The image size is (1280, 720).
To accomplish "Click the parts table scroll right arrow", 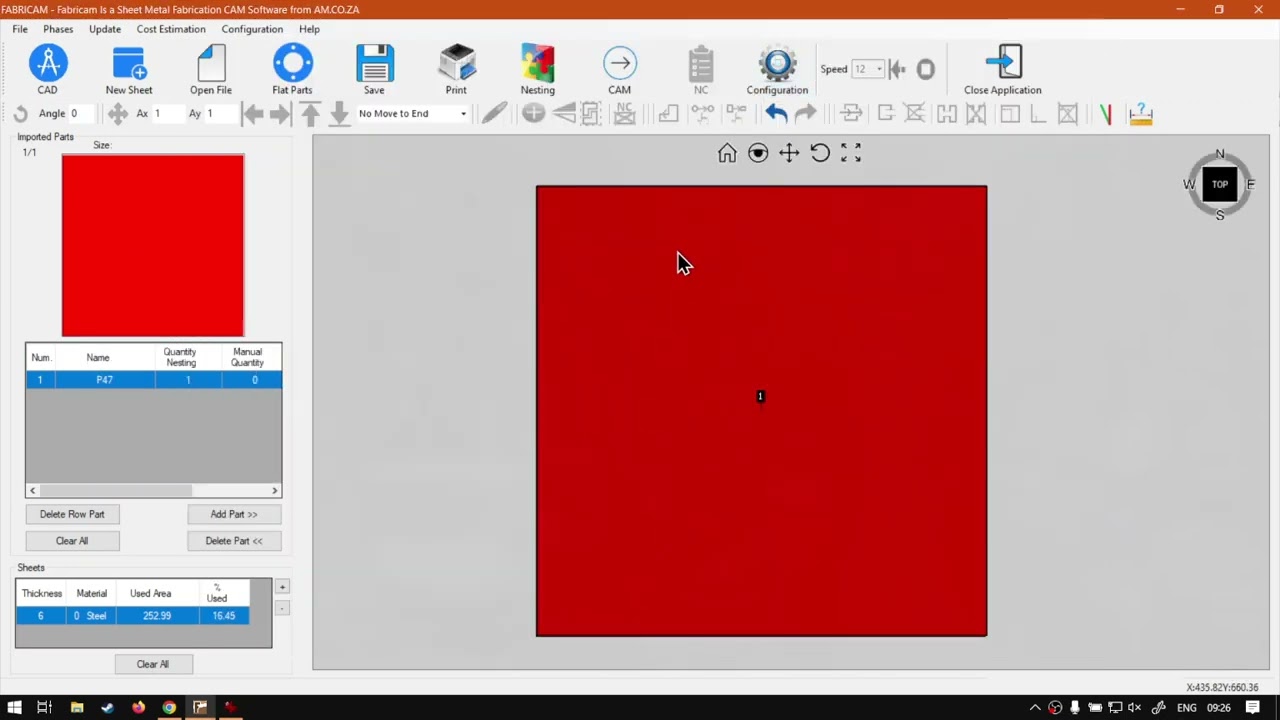I will click(x=275, y=490).
